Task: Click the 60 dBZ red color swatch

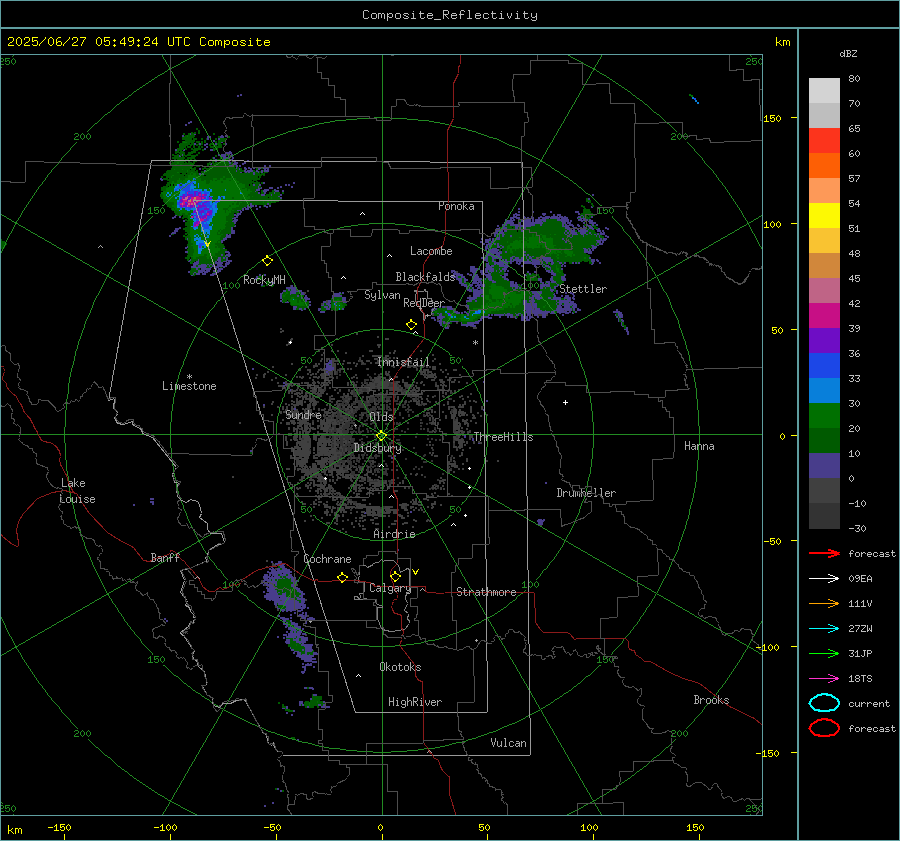Action: 824,141
